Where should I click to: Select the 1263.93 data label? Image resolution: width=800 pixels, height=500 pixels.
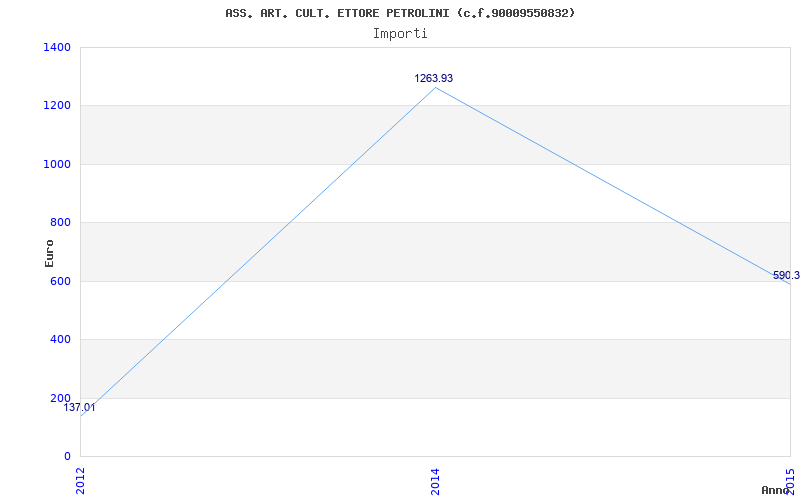[434, 79]
